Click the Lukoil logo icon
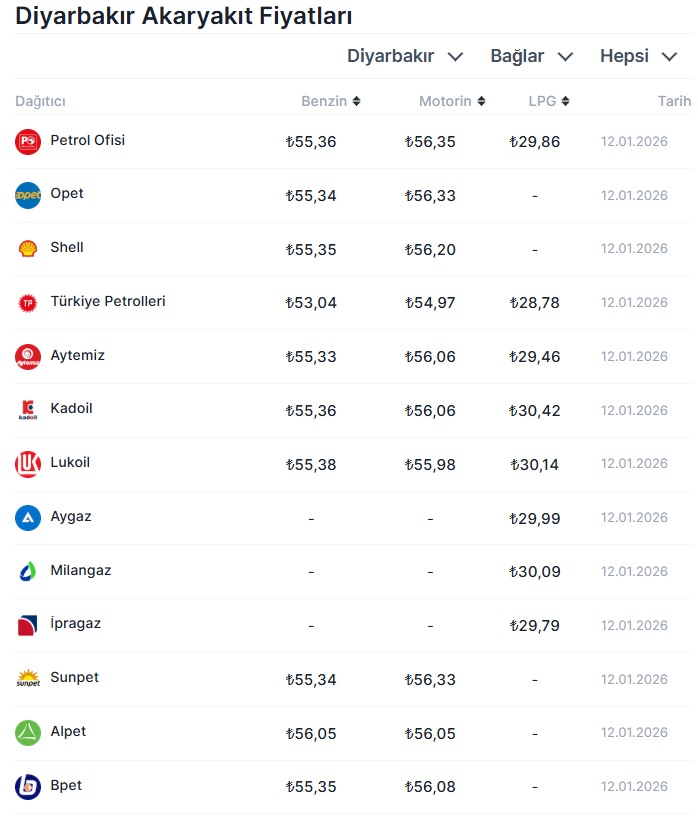 [x=28, y=464]
